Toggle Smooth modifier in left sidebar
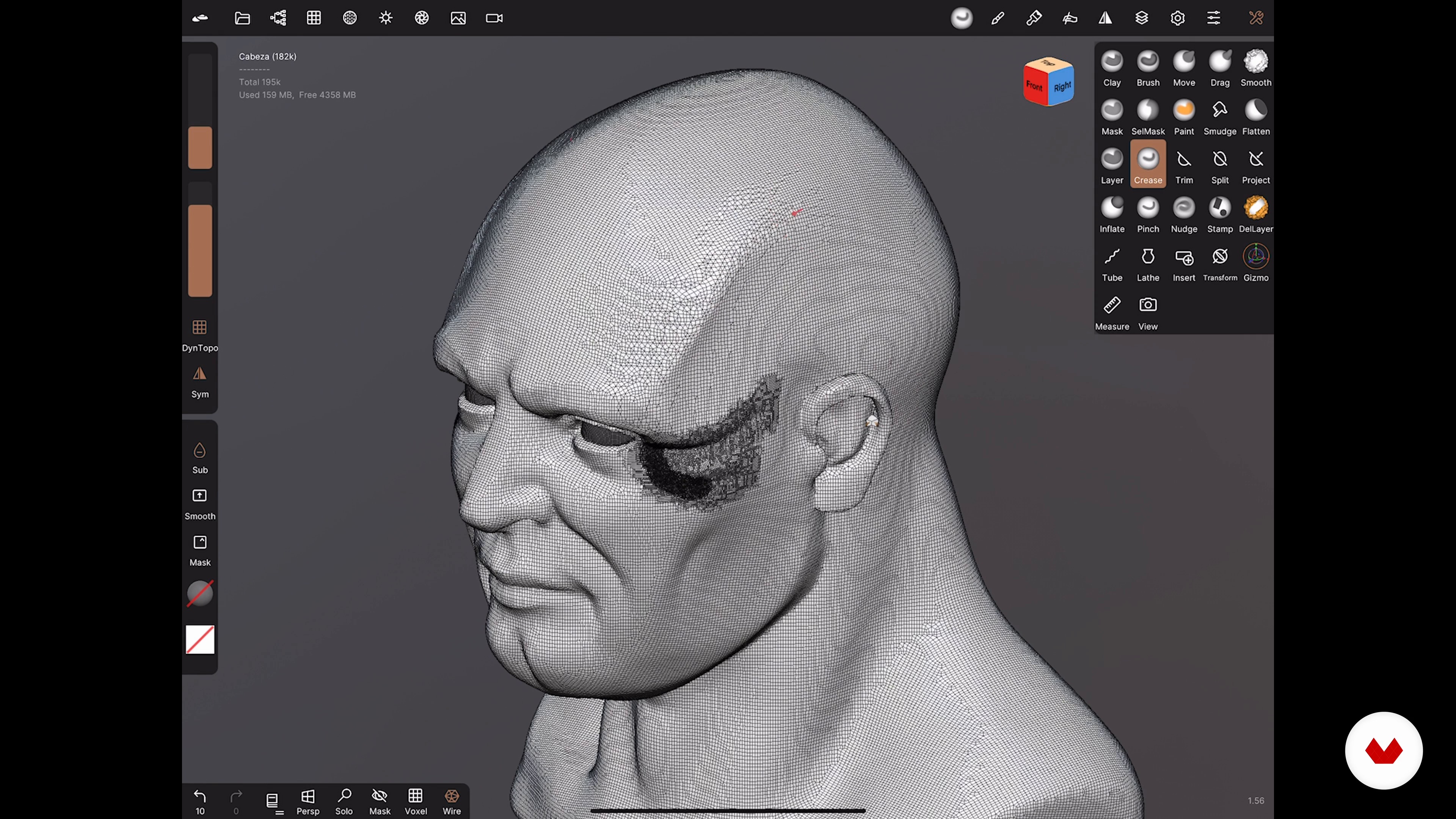Image resolution: width=1456 pixels, height=819 pixels. (x=199, y=504)
